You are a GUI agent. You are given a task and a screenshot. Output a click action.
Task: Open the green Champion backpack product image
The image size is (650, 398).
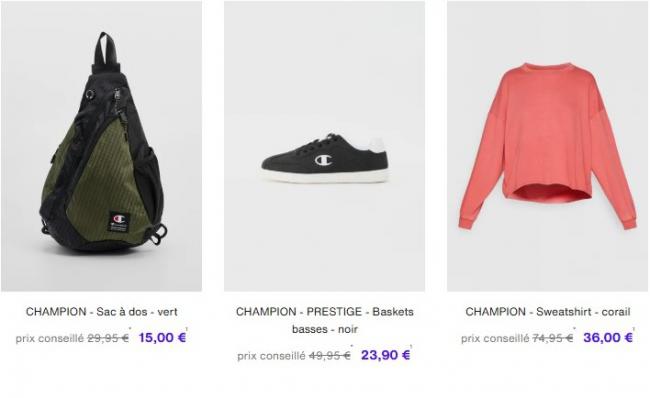(x=102, y=146)
